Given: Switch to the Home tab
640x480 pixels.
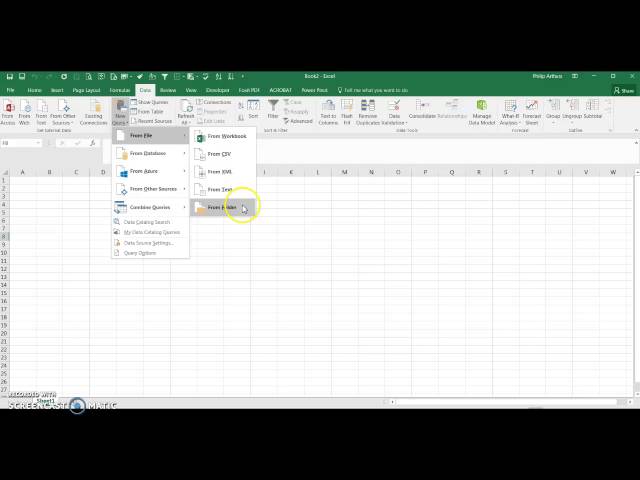Looking at the screenshot, I should (x=34, y=90).
